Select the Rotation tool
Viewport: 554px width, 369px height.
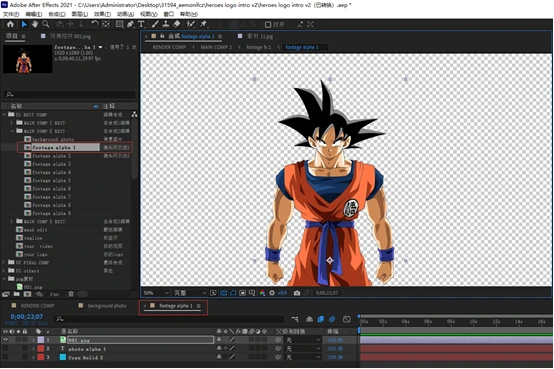click(x=95, y=24)
